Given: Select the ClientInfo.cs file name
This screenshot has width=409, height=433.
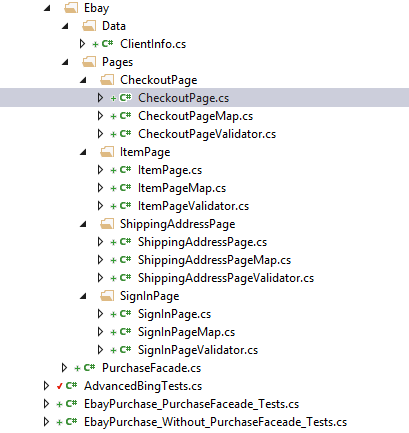Looking at the screenshot, I should click(153, 44).
